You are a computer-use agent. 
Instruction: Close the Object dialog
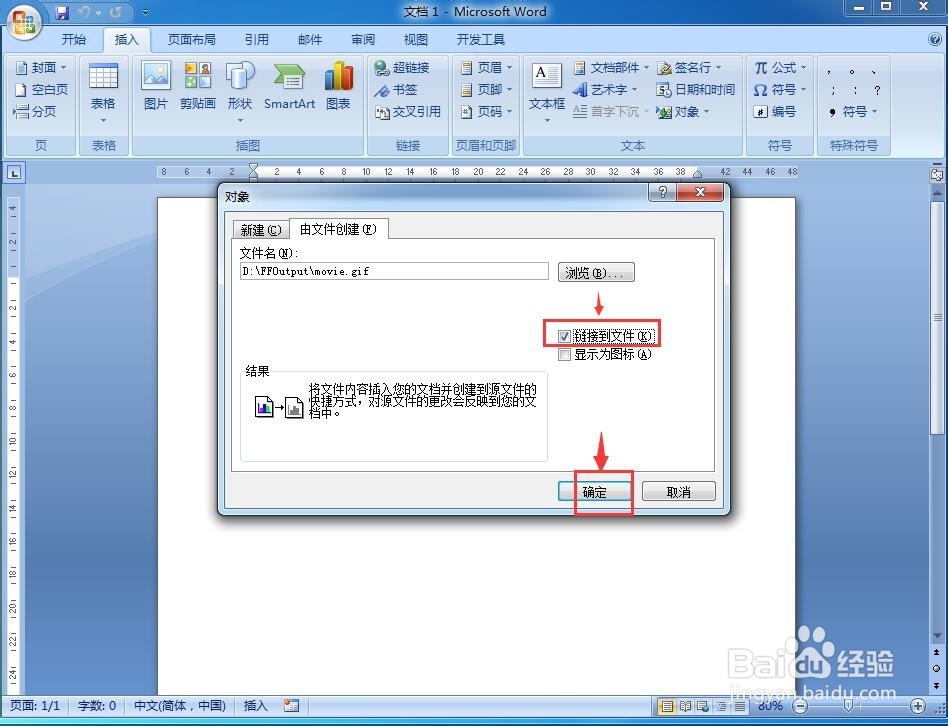tap(700, 192)
